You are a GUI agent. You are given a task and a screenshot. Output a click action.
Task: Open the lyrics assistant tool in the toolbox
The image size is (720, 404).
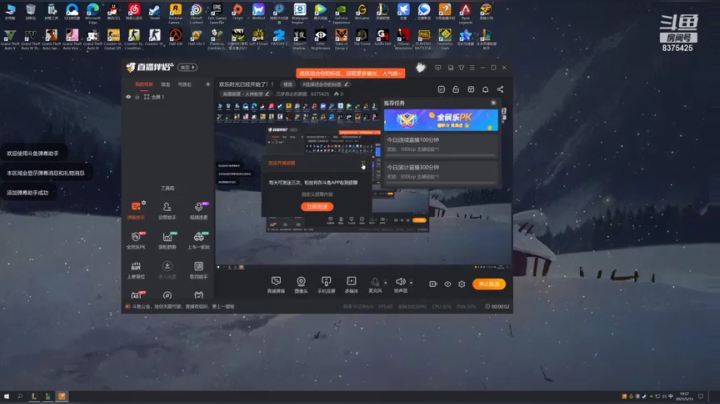(x=198, y=270)
